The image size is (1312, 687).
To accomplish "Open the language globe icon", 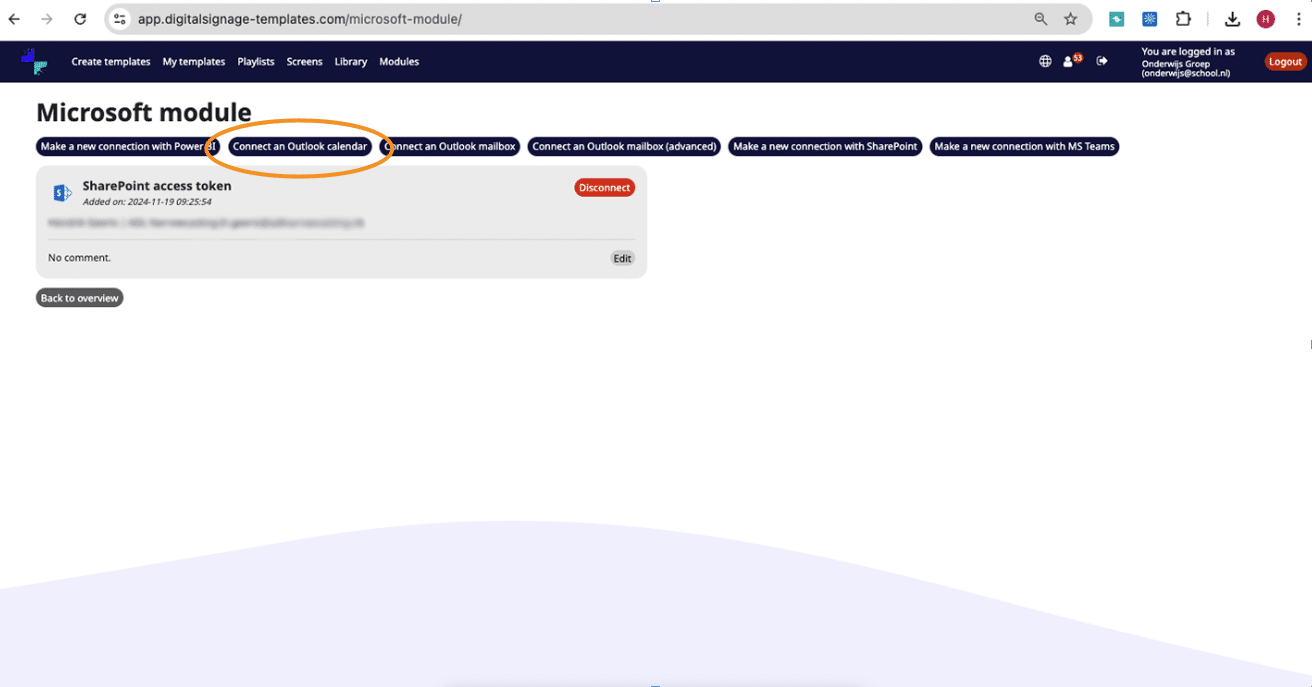I will [x=1045, y=61].
